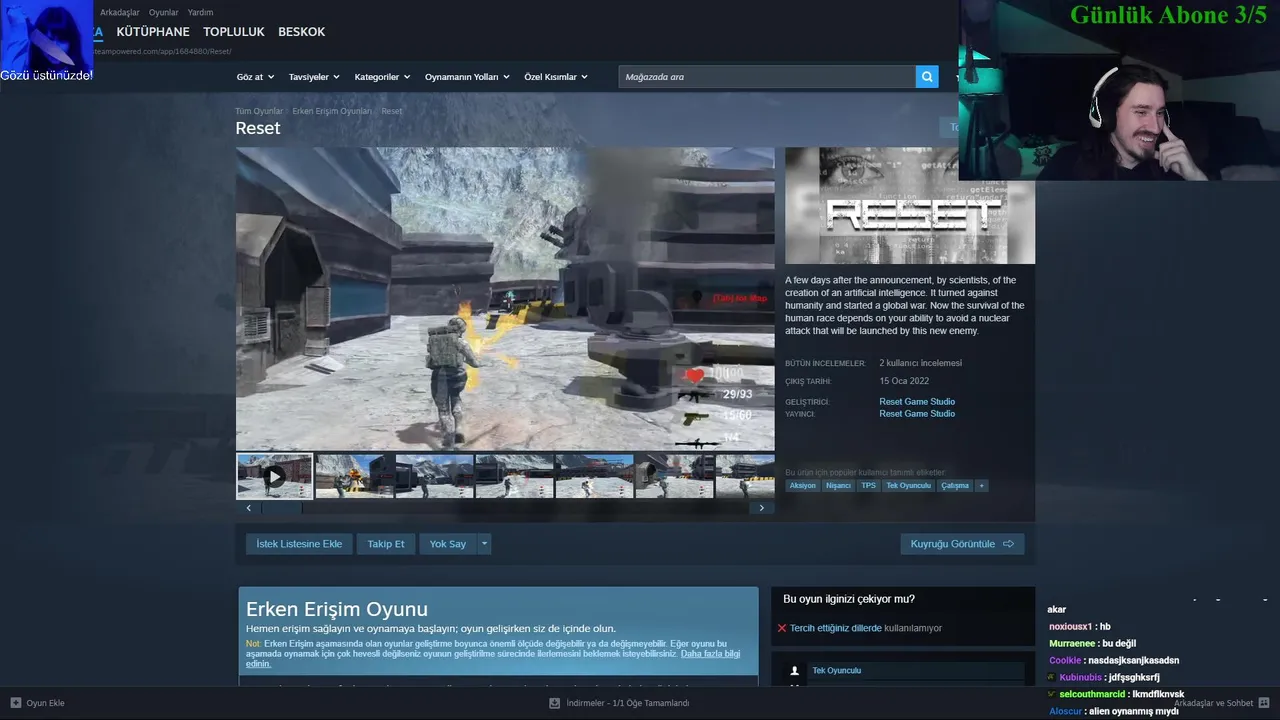Click the thumbnail strip scrollbar handle
The width and height of the screenshot is (1280, 720).
click(281, 508)
